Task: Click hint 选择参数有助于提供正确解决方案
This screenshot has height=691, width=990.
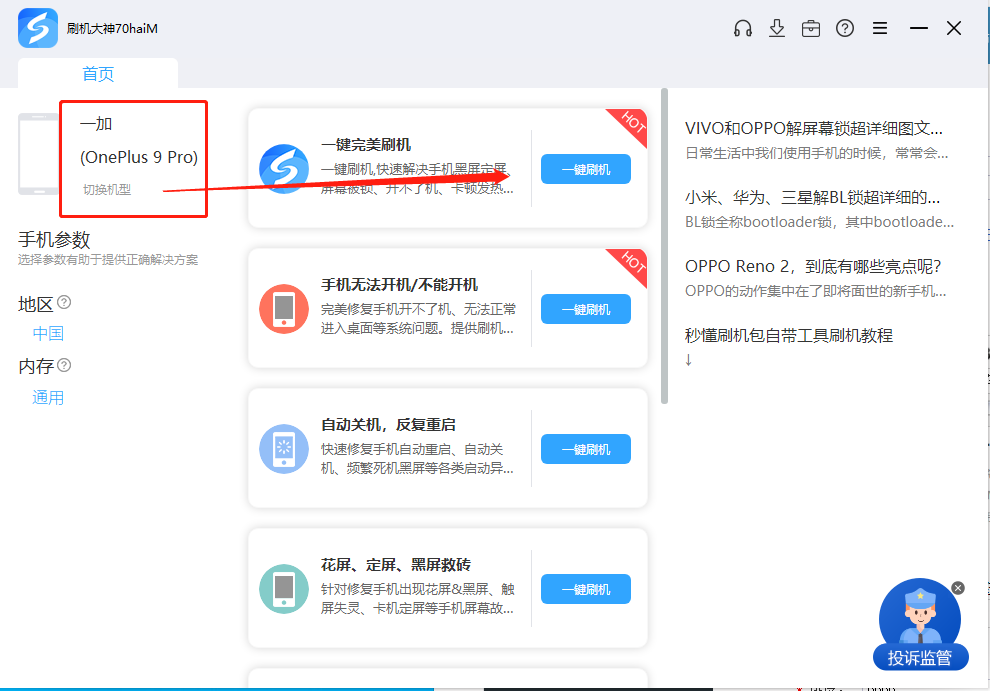Action: tap(108, 260)
